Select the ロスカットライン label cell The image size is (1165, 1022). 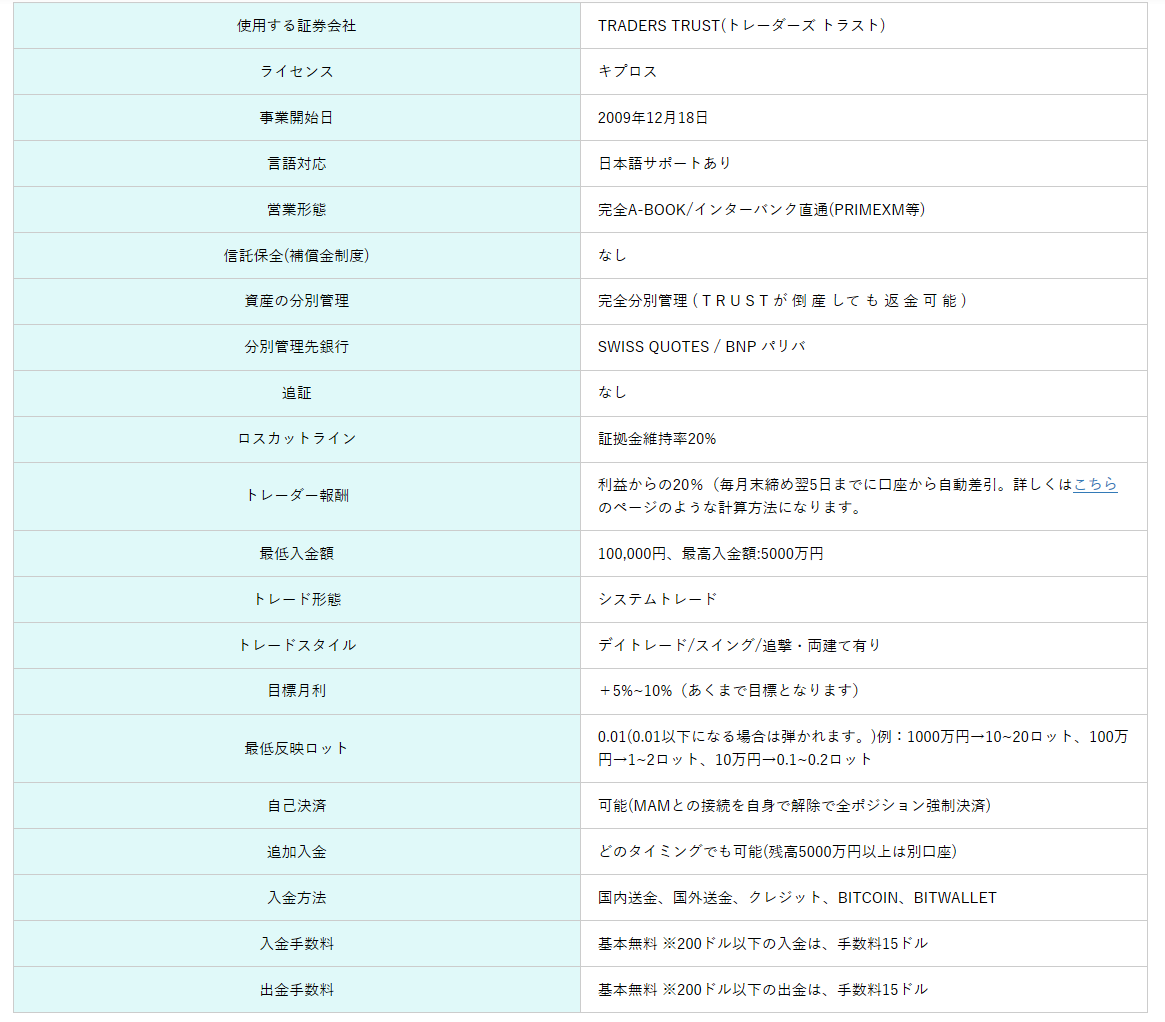pyautogui.click(x=296, y=439)
